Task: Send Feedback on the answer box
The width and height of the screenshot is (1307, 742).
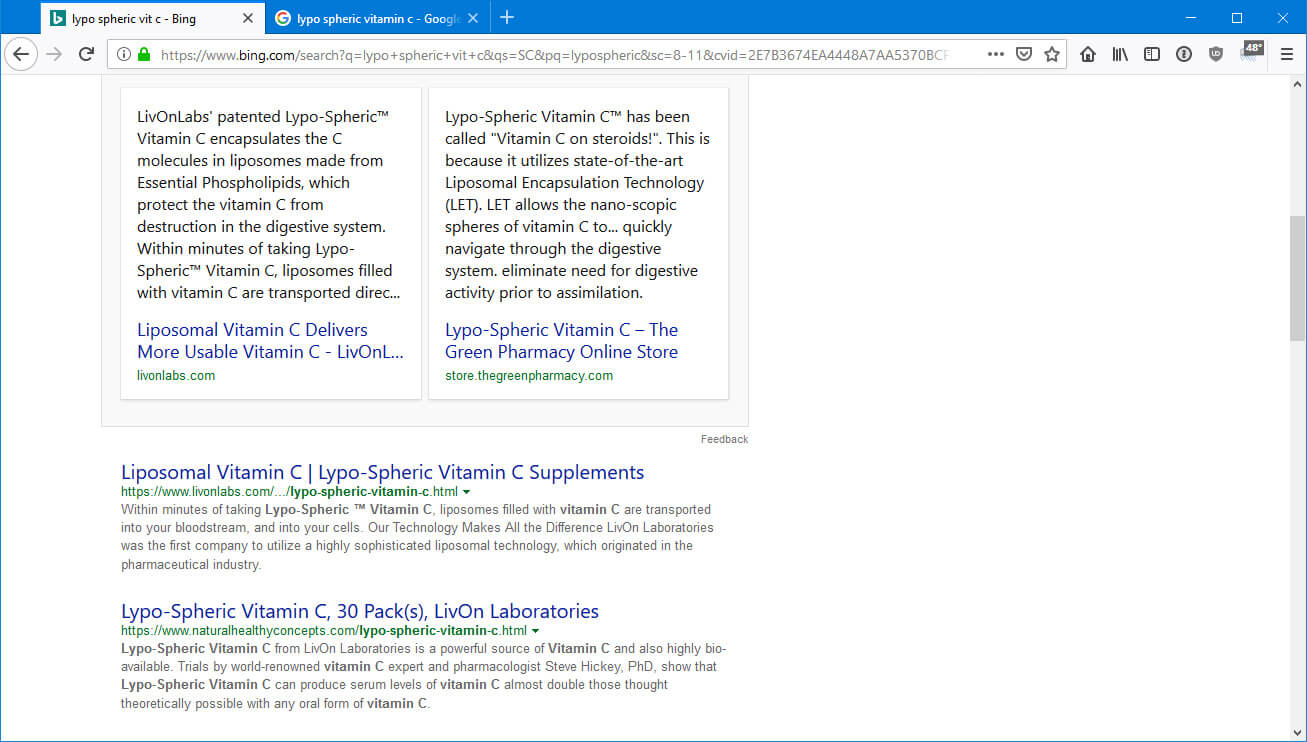Action: click(x=724, y=439)
